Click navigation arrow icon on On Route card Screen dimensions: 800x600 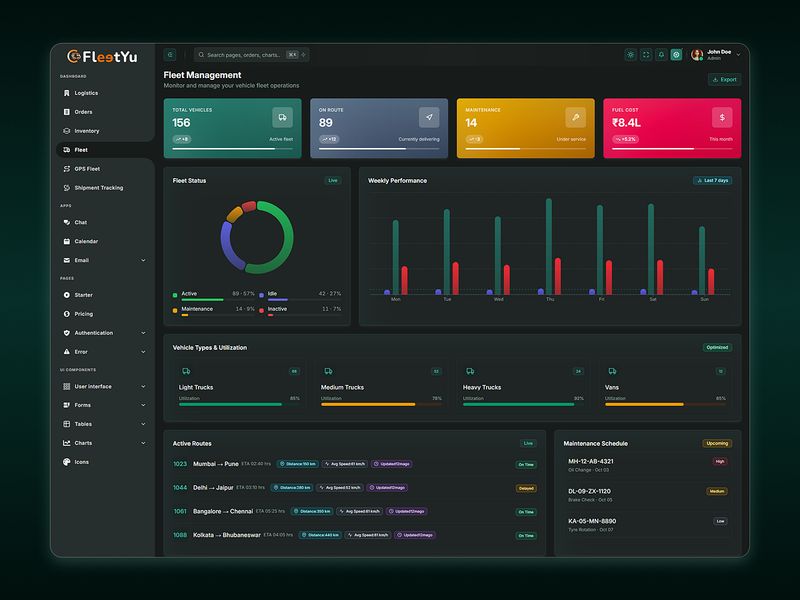(x=429, y=117)
